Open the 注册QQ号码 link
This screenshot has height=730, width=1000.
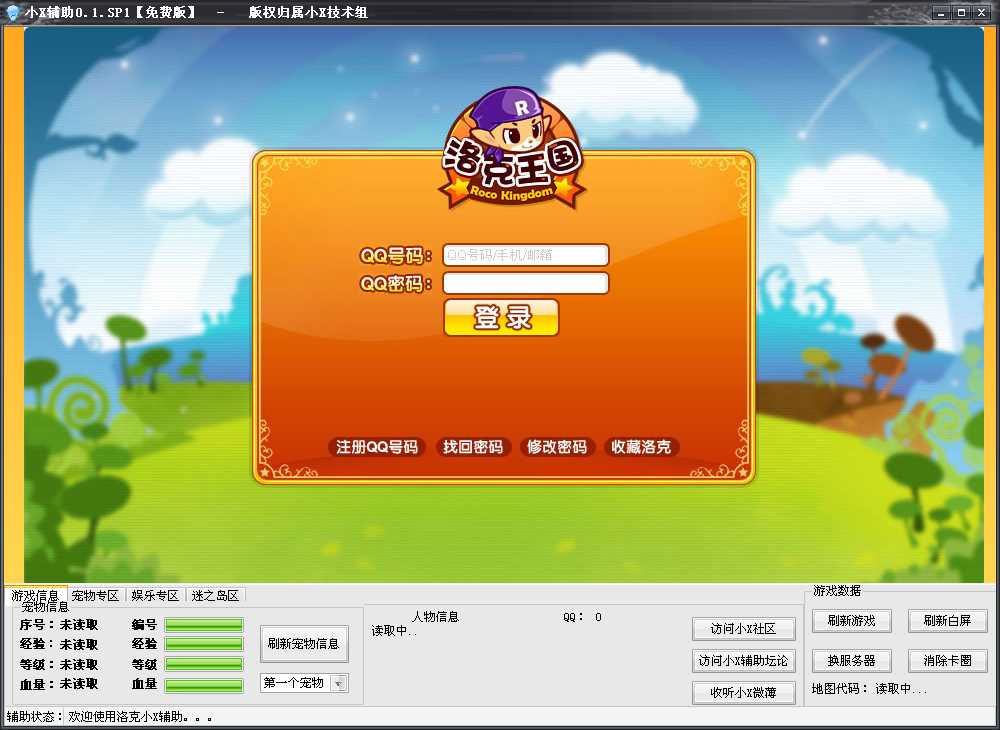(377, 447)
